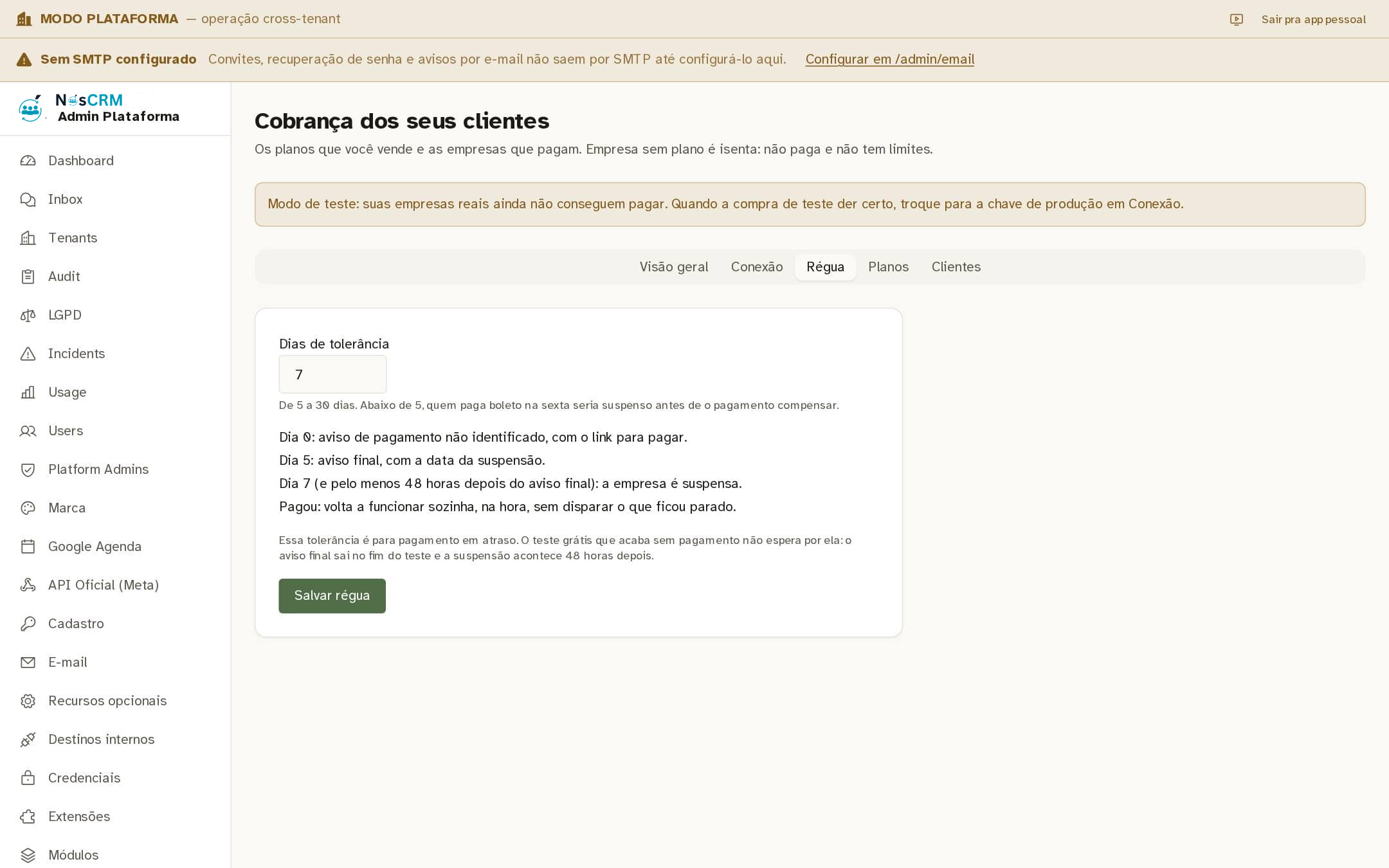Open Dashboard via its gauge icon
The height and width of the screenshot is (868, 1389).
[28, 161]
